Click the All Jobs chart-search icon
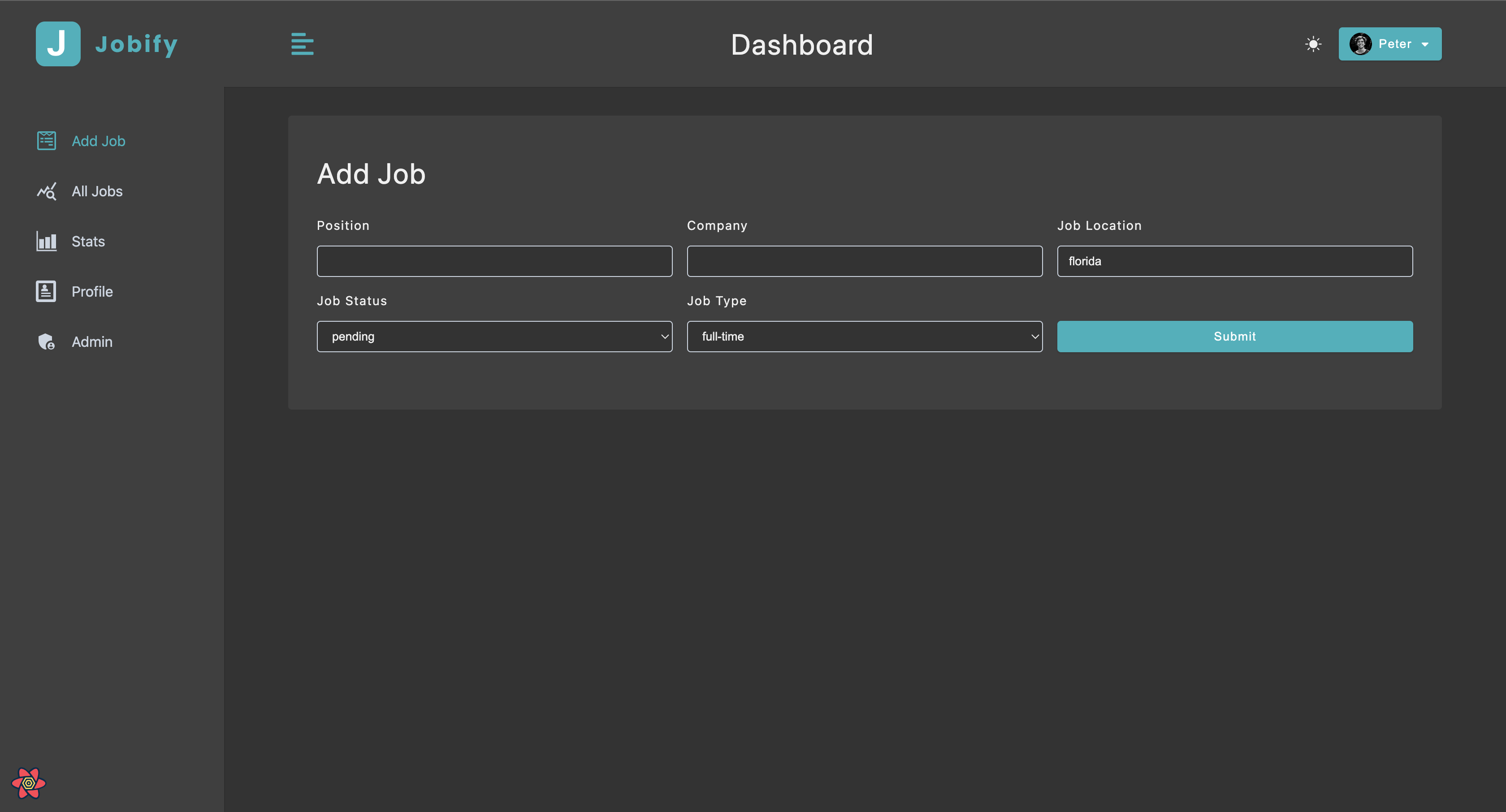This screenshot has height=812, width=1506. [x=46, y=191]
